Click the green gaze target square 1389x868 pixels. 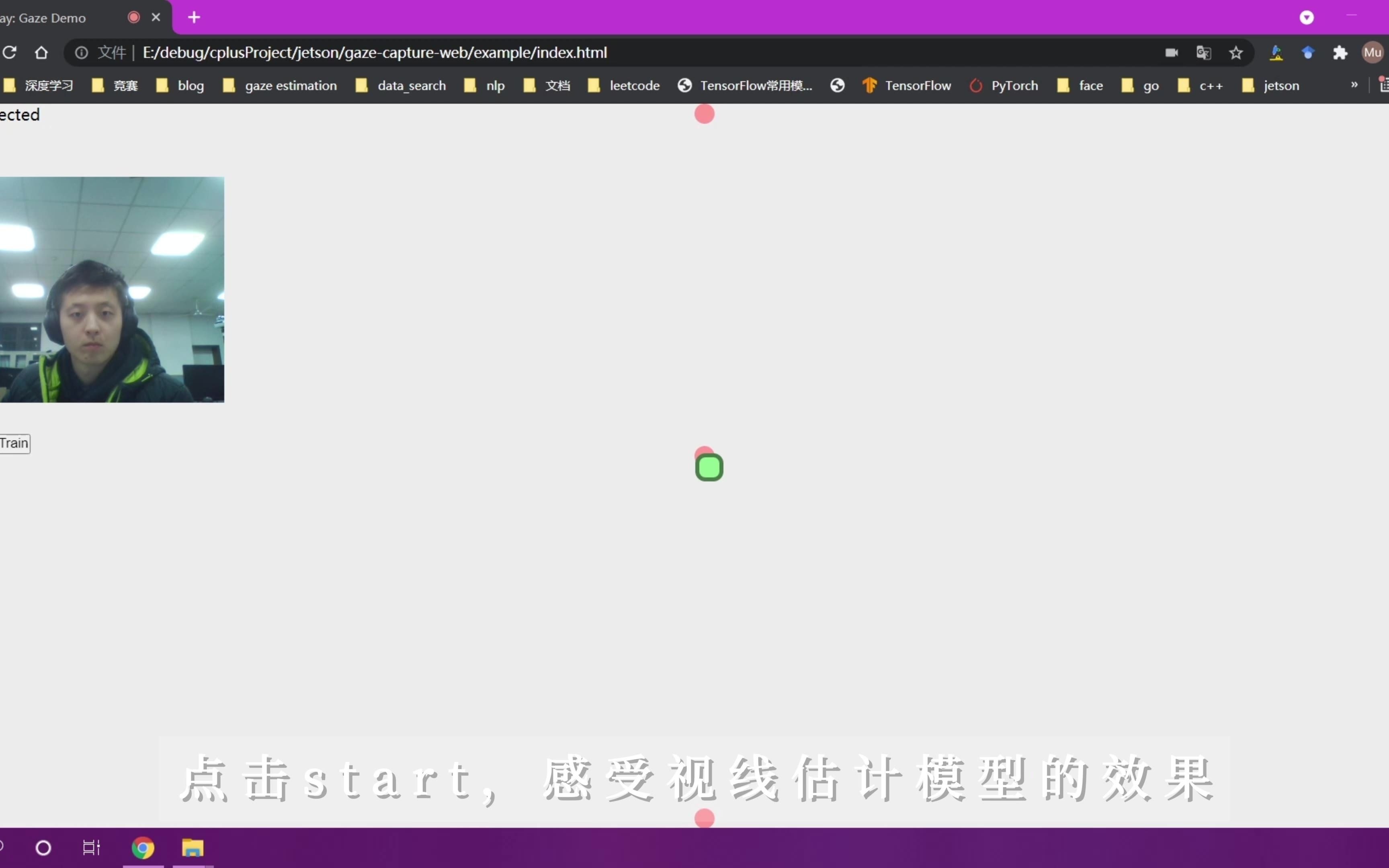pos(710,467)
